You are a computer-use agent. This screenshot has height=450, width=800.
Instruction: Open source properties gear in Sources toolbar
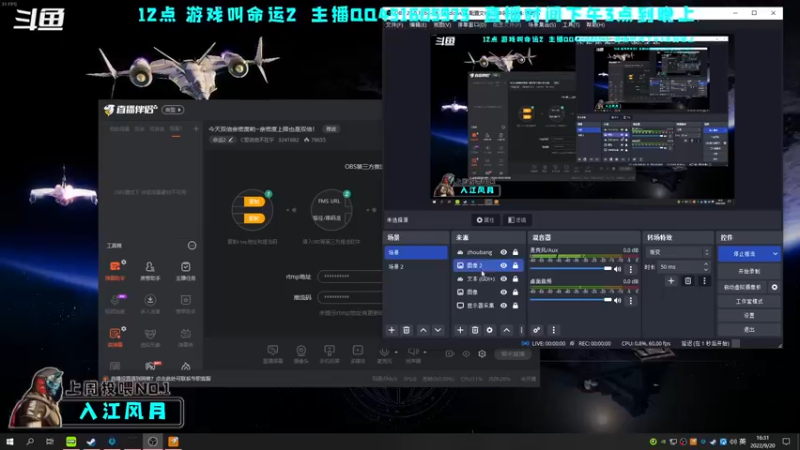pos(489,330)
